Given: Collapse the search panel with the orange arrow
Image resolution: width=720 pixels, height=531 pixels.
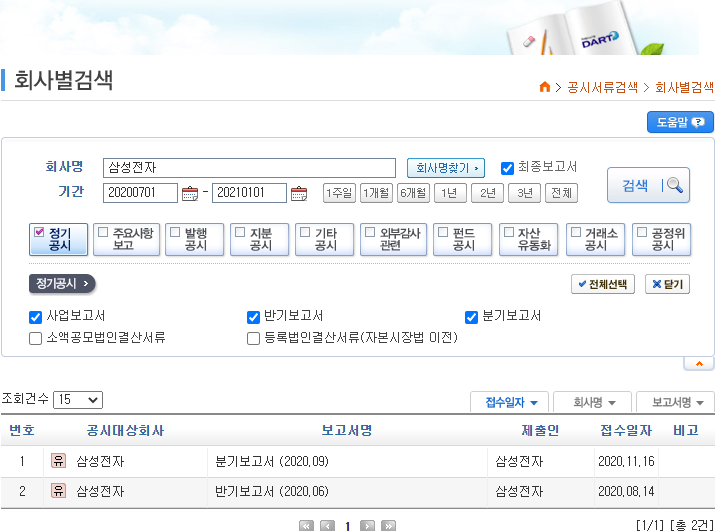Looking at the screenshot, I should coord(699,363).
